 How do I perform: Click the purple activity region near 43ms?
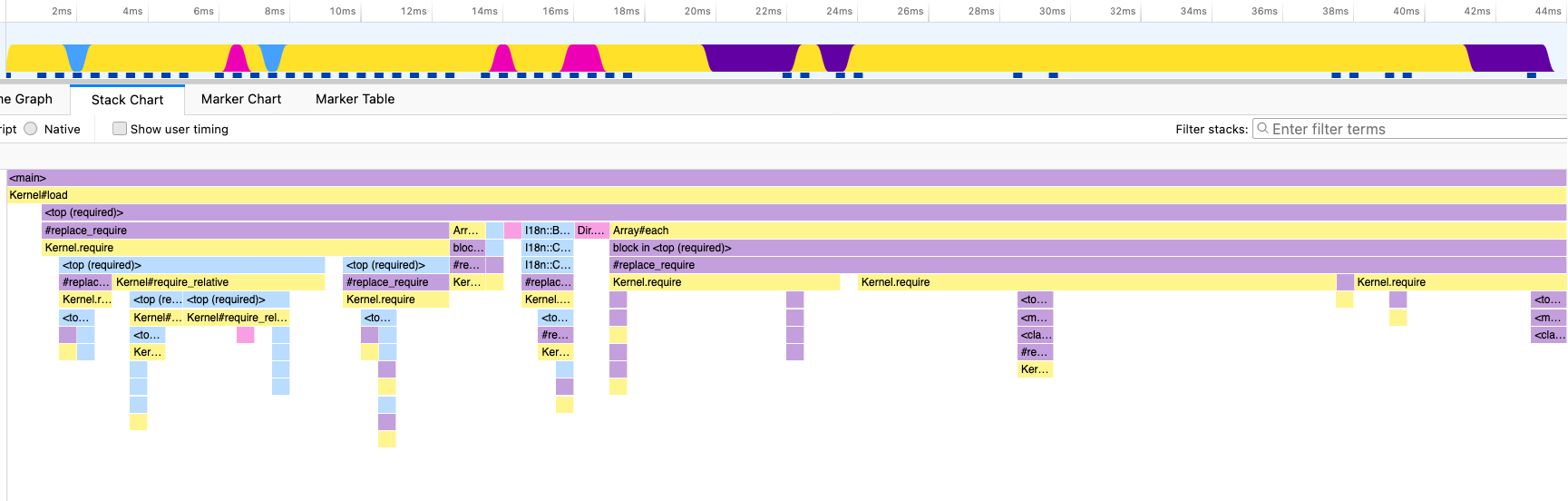tap(1509, 58)
